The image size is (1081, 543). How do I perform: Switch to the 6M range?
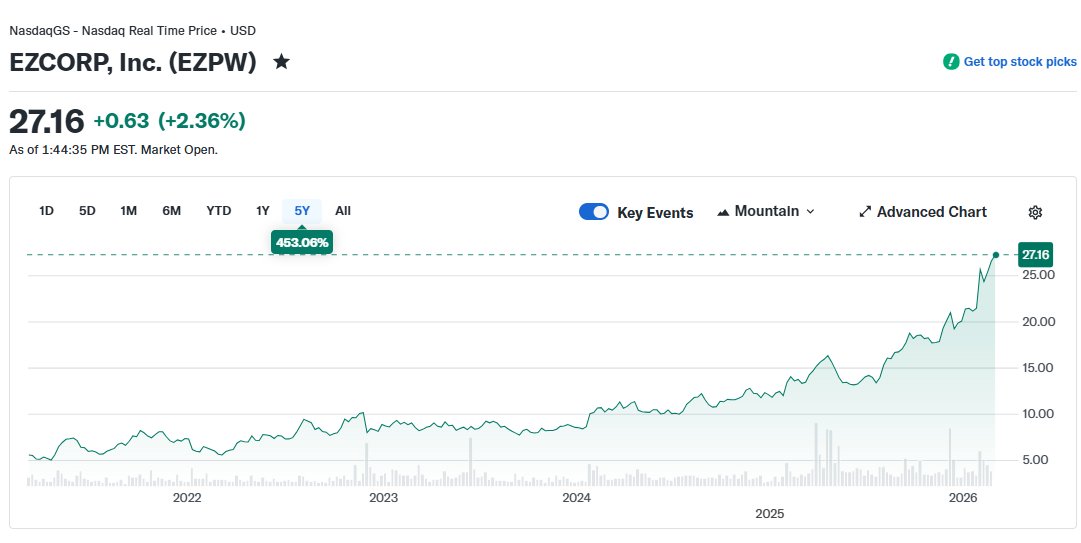172,211
